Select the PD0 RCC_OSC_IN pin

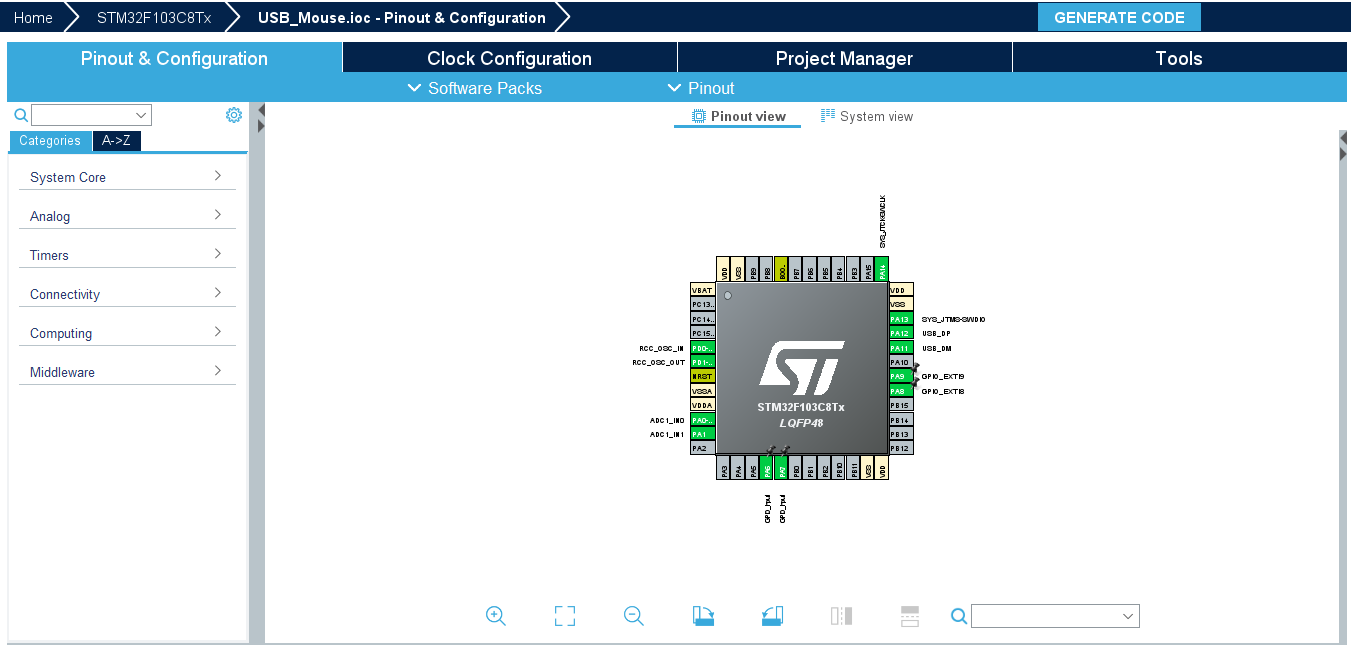pyautogui.click(x=702, y=348)
